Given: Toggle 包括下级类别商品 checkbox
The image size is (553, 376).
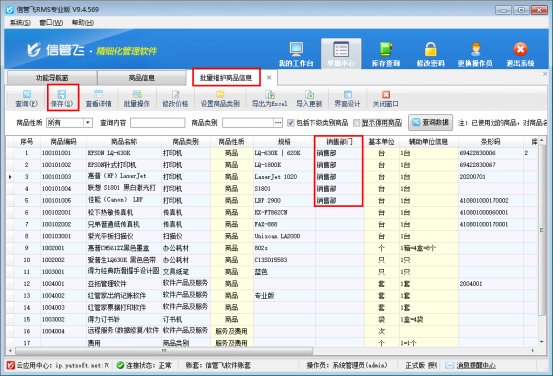Looking at the screenshot, I should (291, 123).
